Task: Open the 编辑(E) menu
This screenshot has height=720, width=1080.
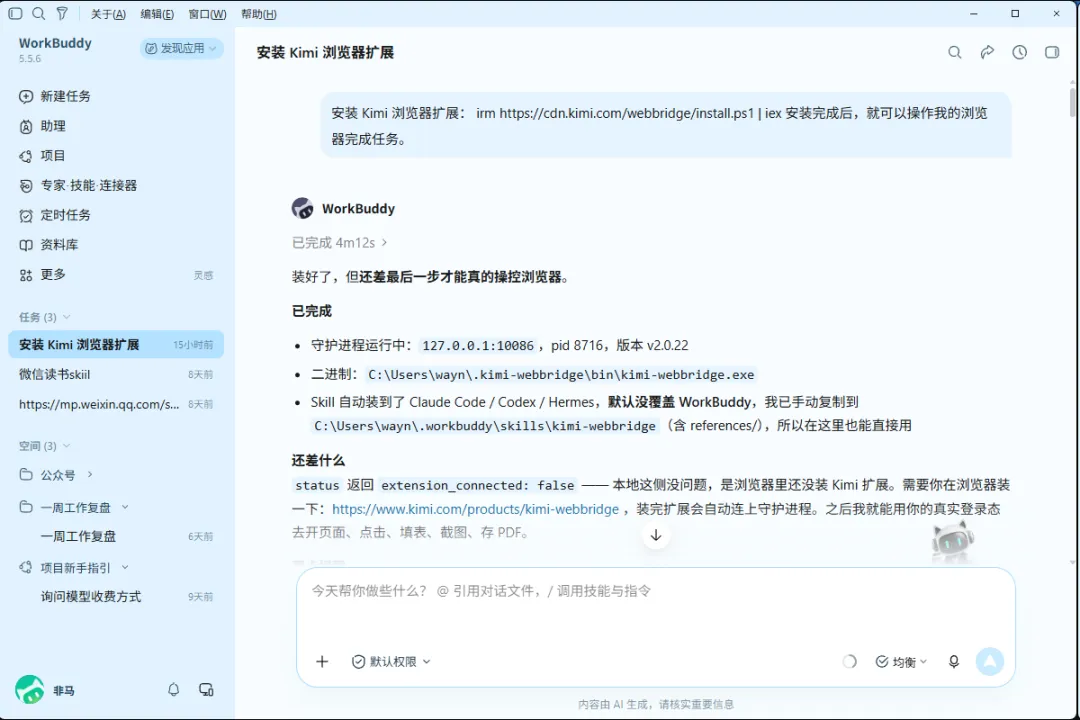Action: point(157,14)
